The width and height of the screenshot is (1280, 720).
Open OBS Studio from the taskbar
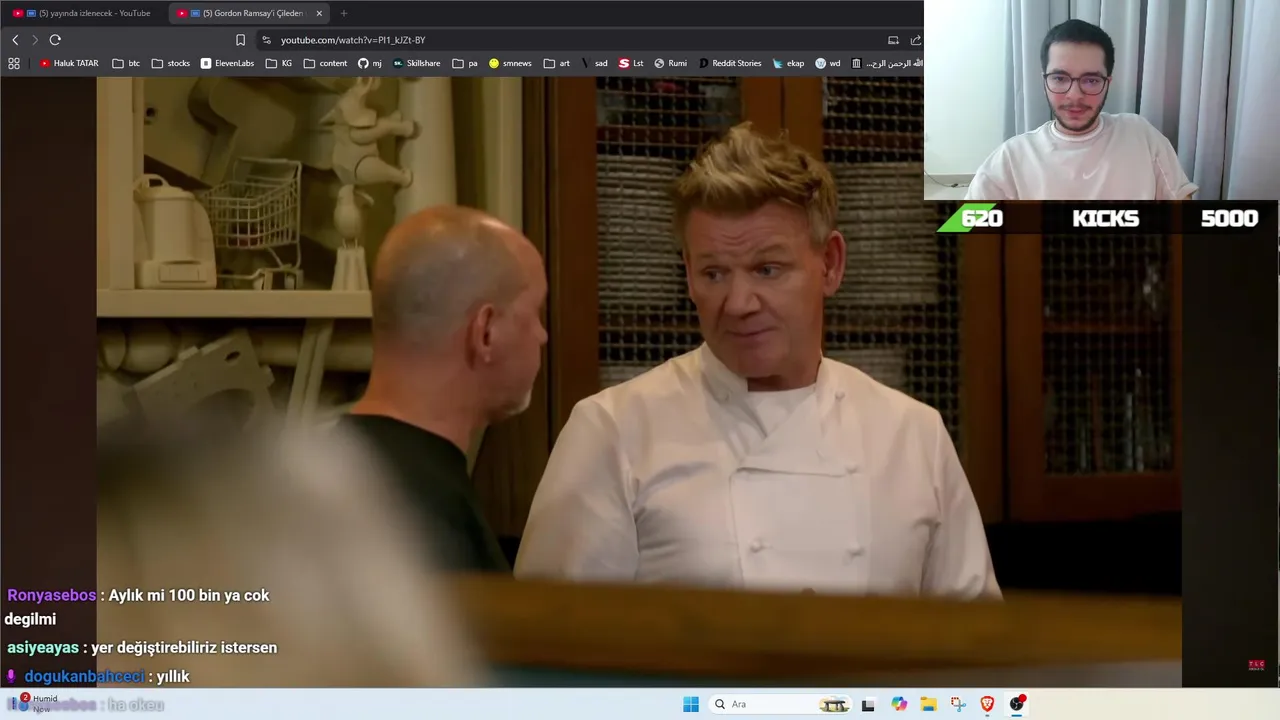point(1017,704)
